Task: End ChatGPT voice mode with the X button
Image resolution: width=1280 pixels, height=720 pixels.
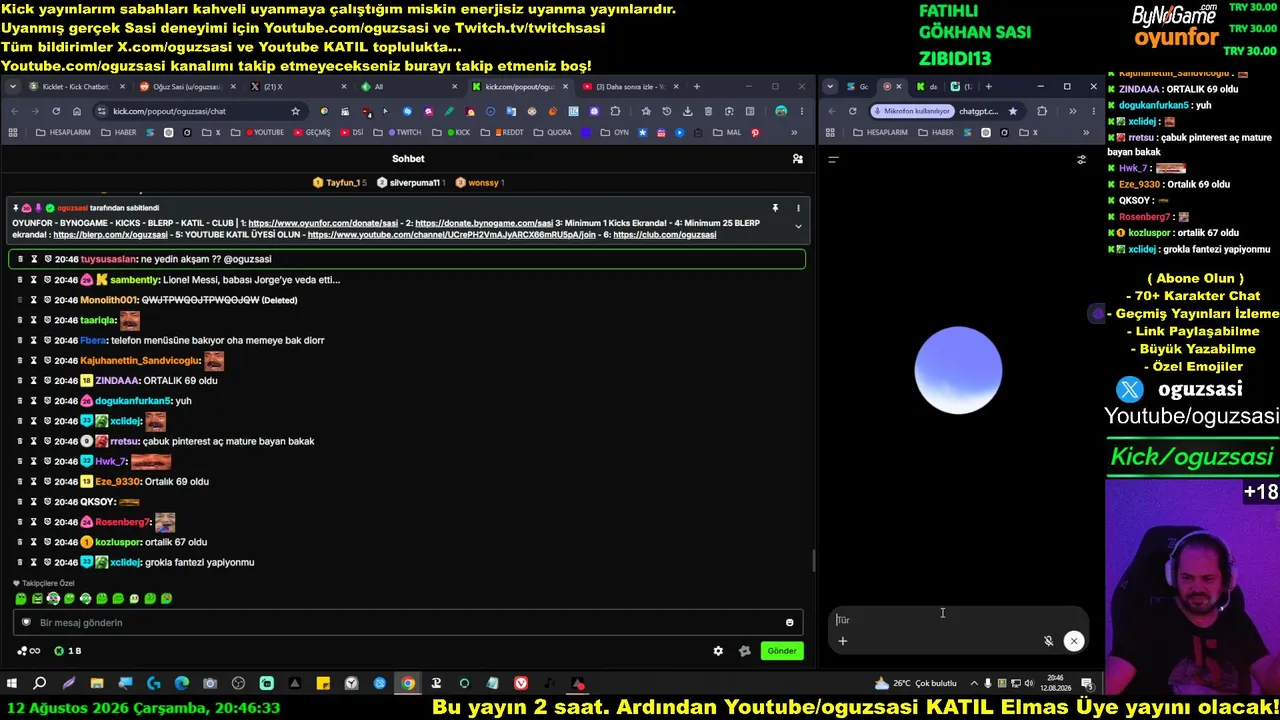Action: click(x=1073, y=641)
